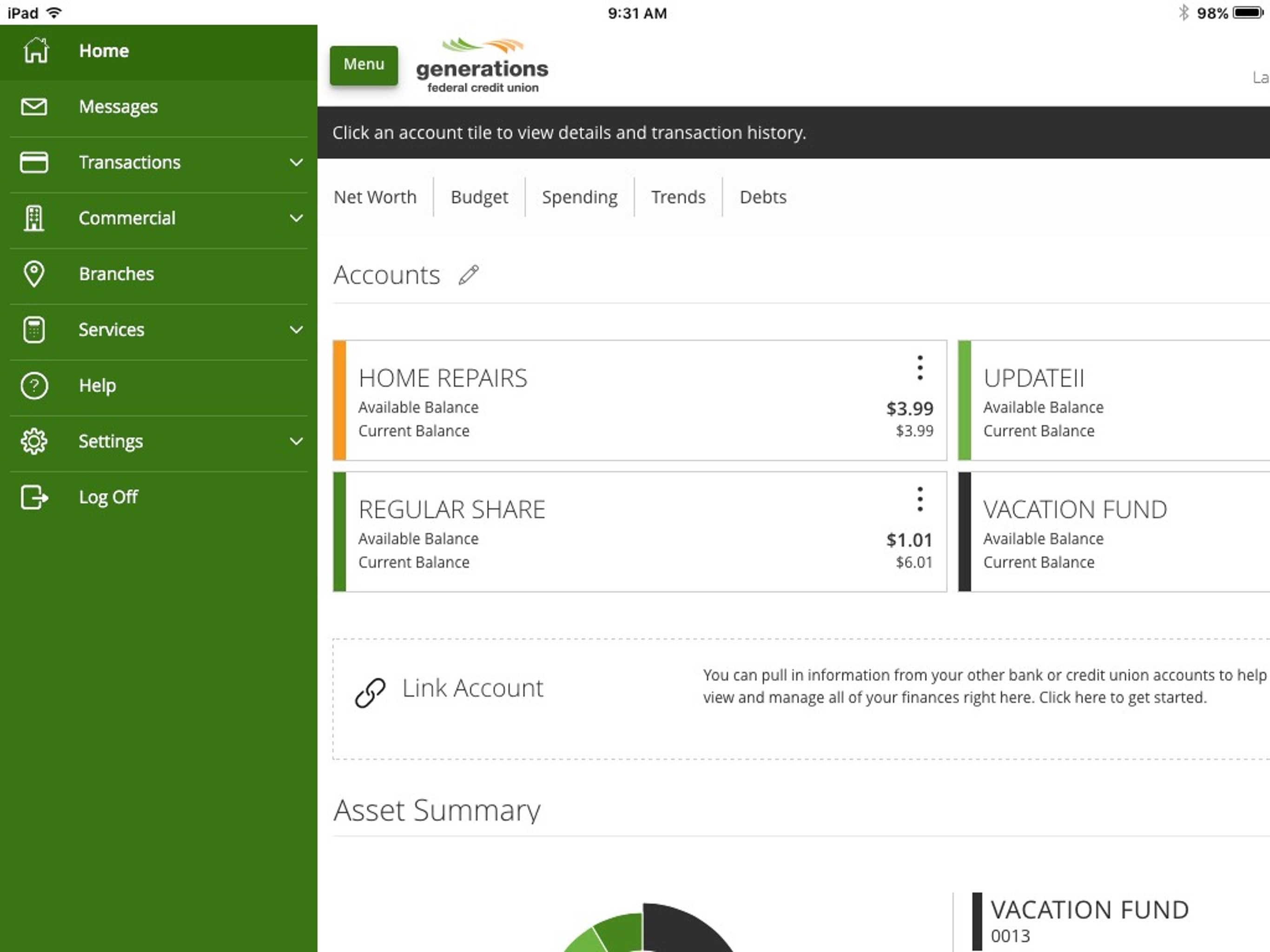Open the REGULAR SHARE account tile
Image resolution: width=1270 pixels, height=952 pixels.
point(640,532)
